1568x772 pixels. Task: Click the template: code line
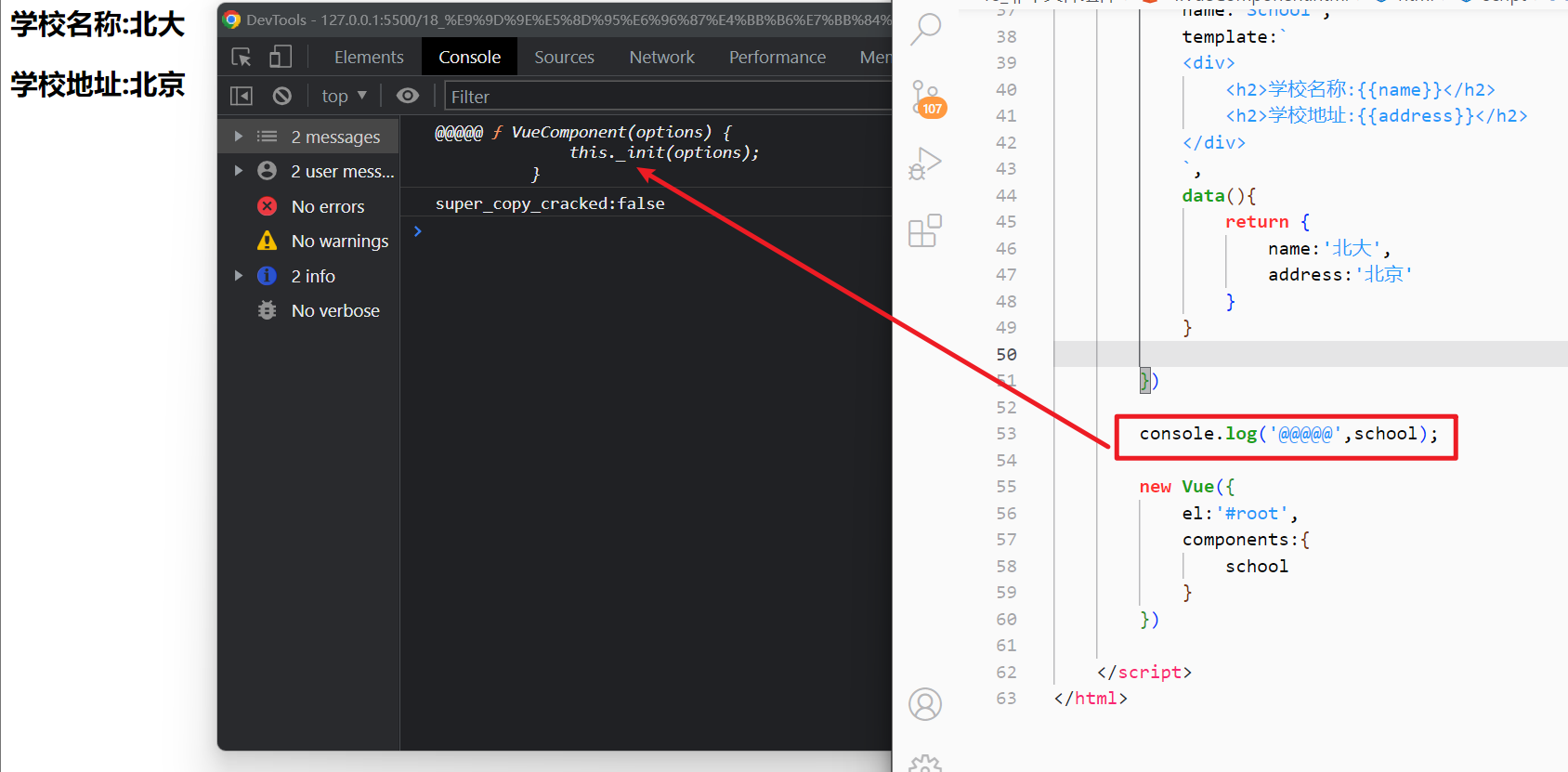[x=1235, y=37]
